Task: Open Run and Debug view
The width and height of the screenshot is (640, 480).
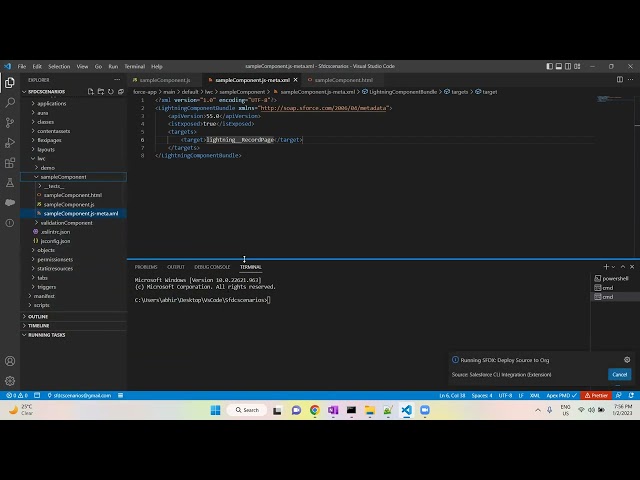Action: point(10,143)
